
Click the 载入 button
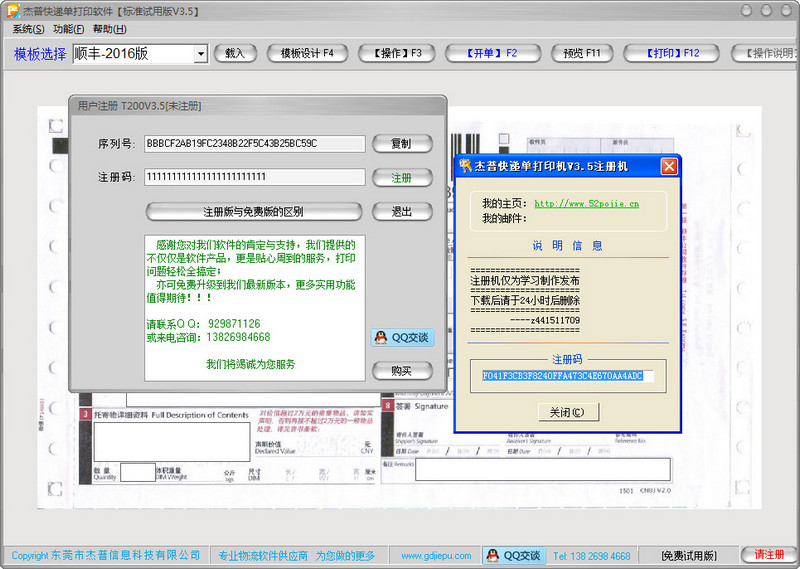click(235, 53)
